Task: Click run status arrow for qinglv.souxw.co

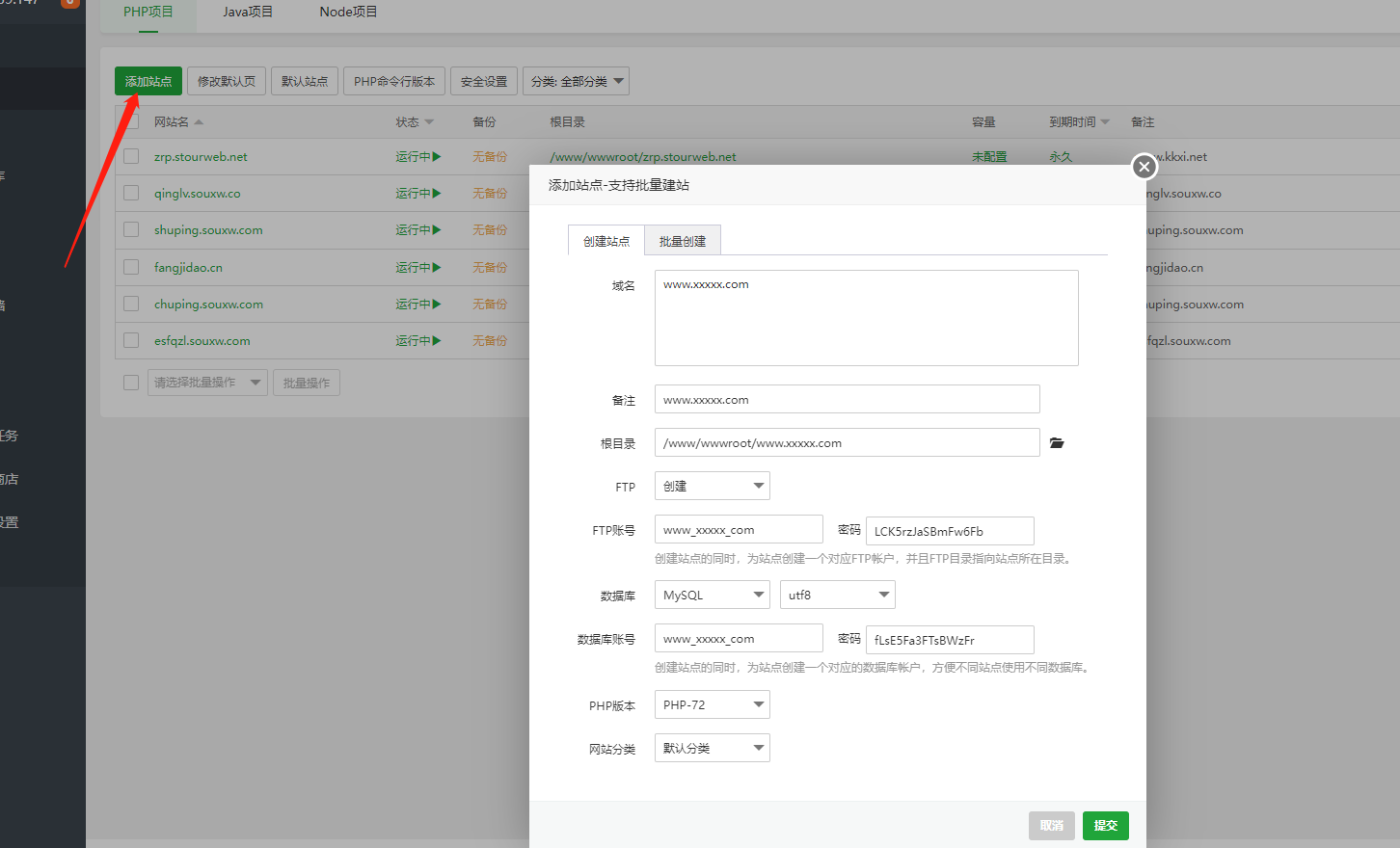Action: (x=437, y=194)
